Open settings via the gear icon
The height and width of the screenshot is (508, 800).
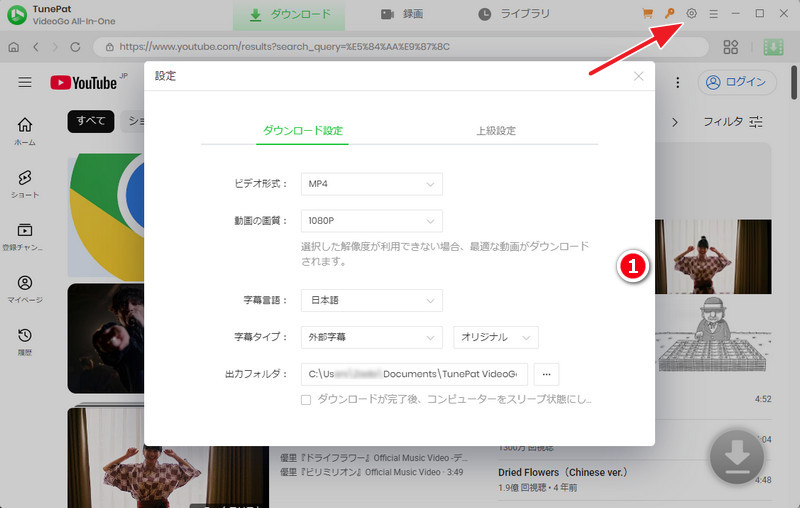pos(691,14)
